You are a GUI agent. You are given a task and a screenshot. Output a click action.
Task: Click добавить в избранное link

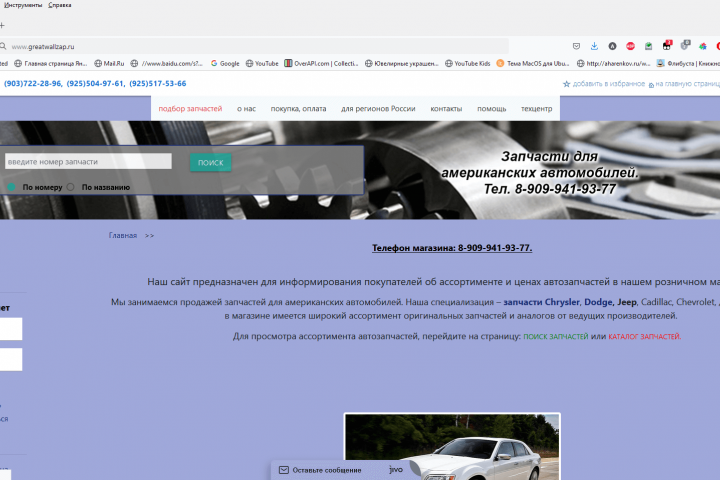tap(609, 84)
